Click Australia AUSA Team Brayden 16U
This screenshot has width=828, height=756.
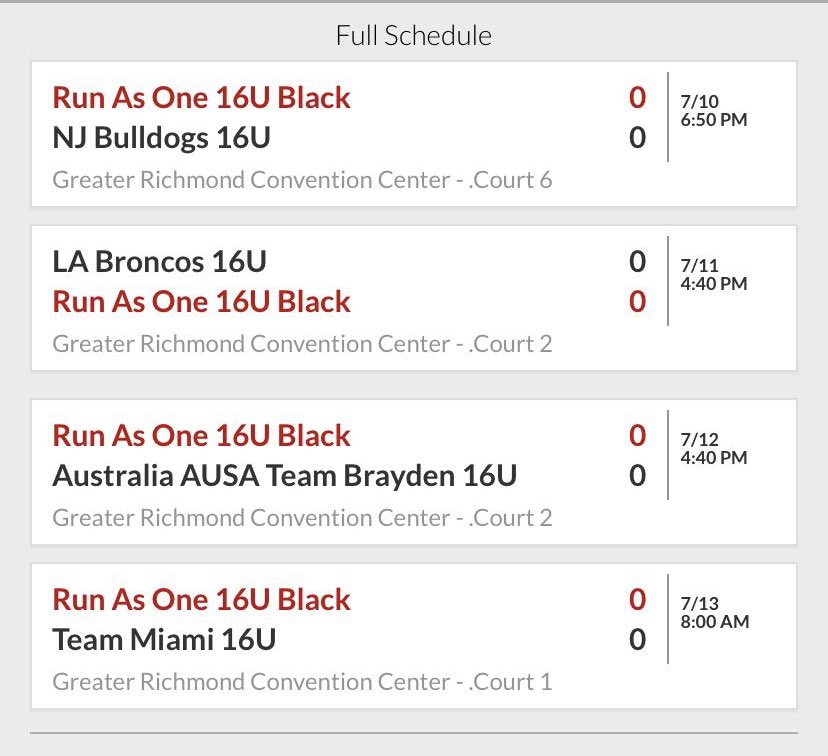click(x=285, y=476)
